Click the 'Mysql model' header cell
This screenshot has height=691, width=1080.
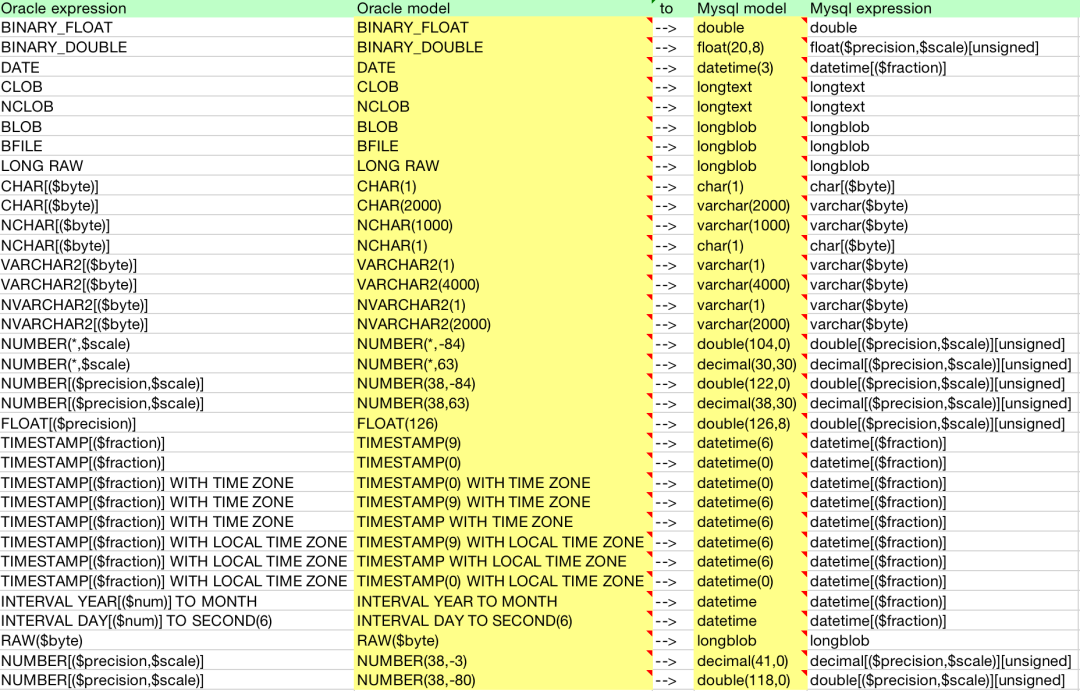pos(750,8)
